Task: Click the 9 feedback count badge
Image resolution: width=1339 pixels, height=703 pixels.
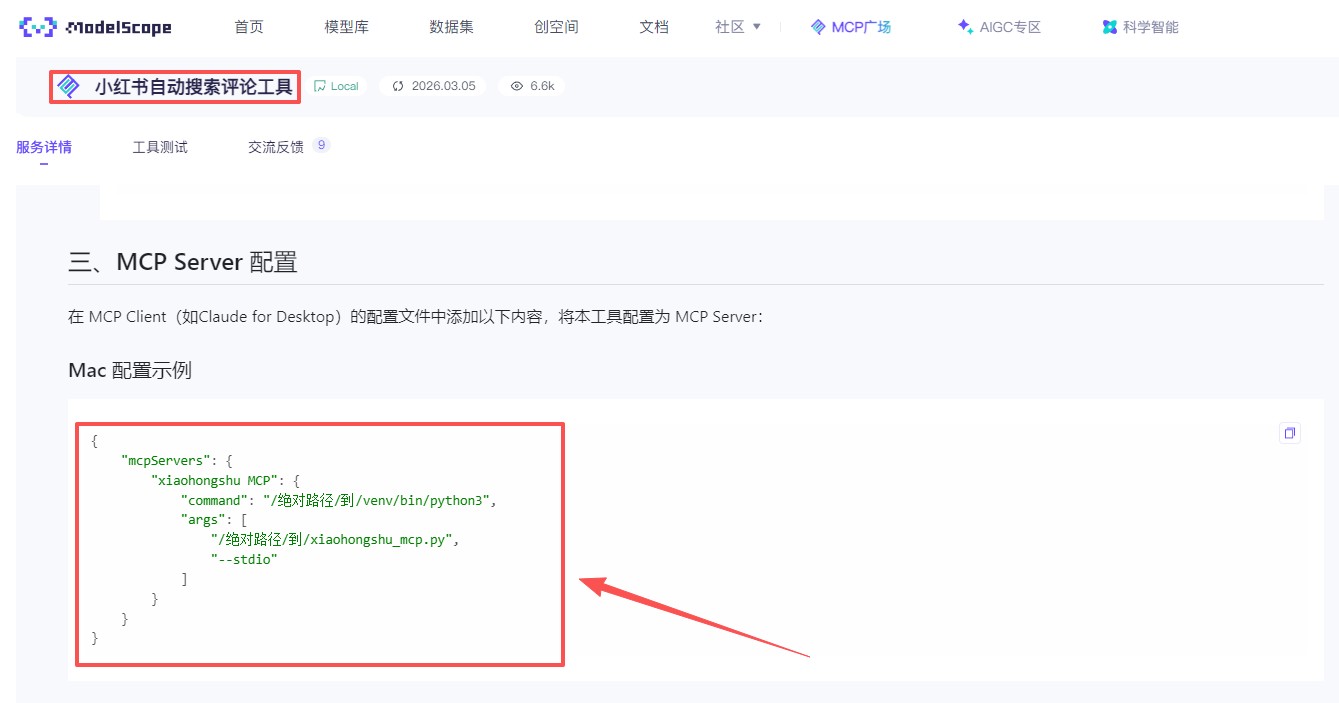Action: click(321, 145)
